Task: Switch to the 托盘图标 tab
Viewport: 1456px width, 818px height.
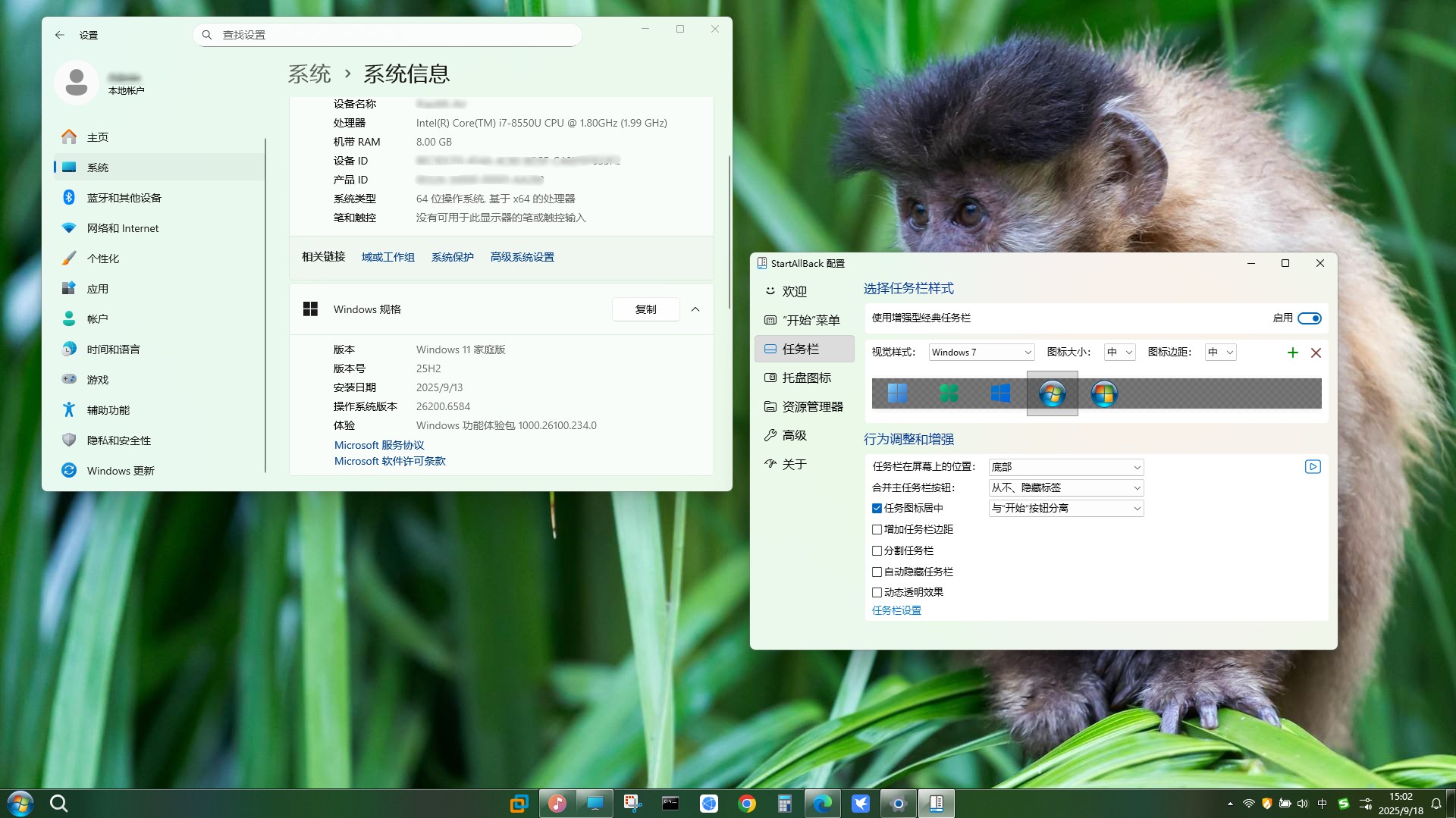Action: click(805, 378)
